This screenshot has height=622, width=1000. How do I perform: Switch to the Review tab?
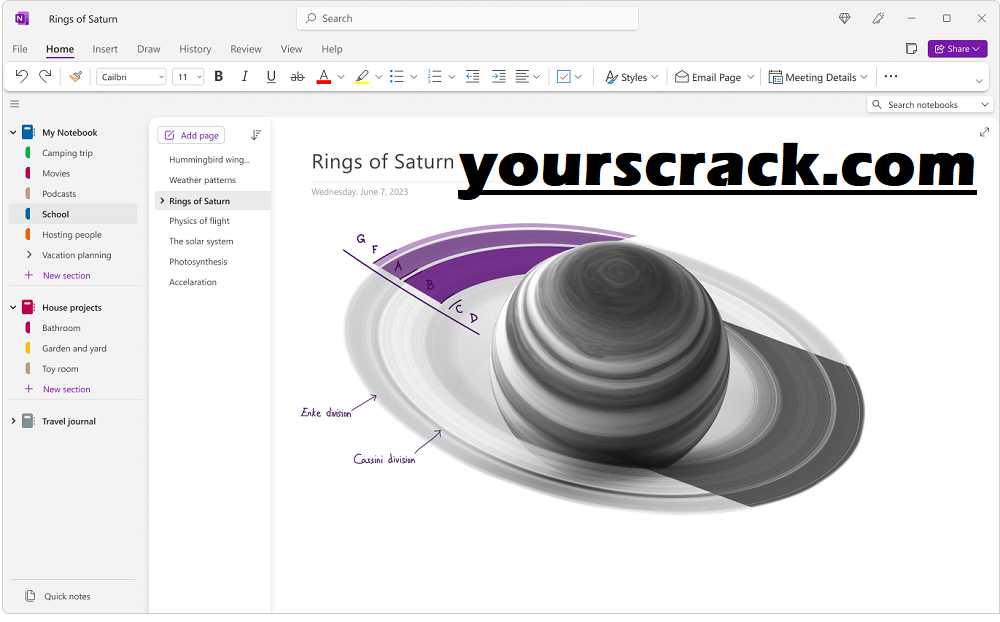[246, 49]
